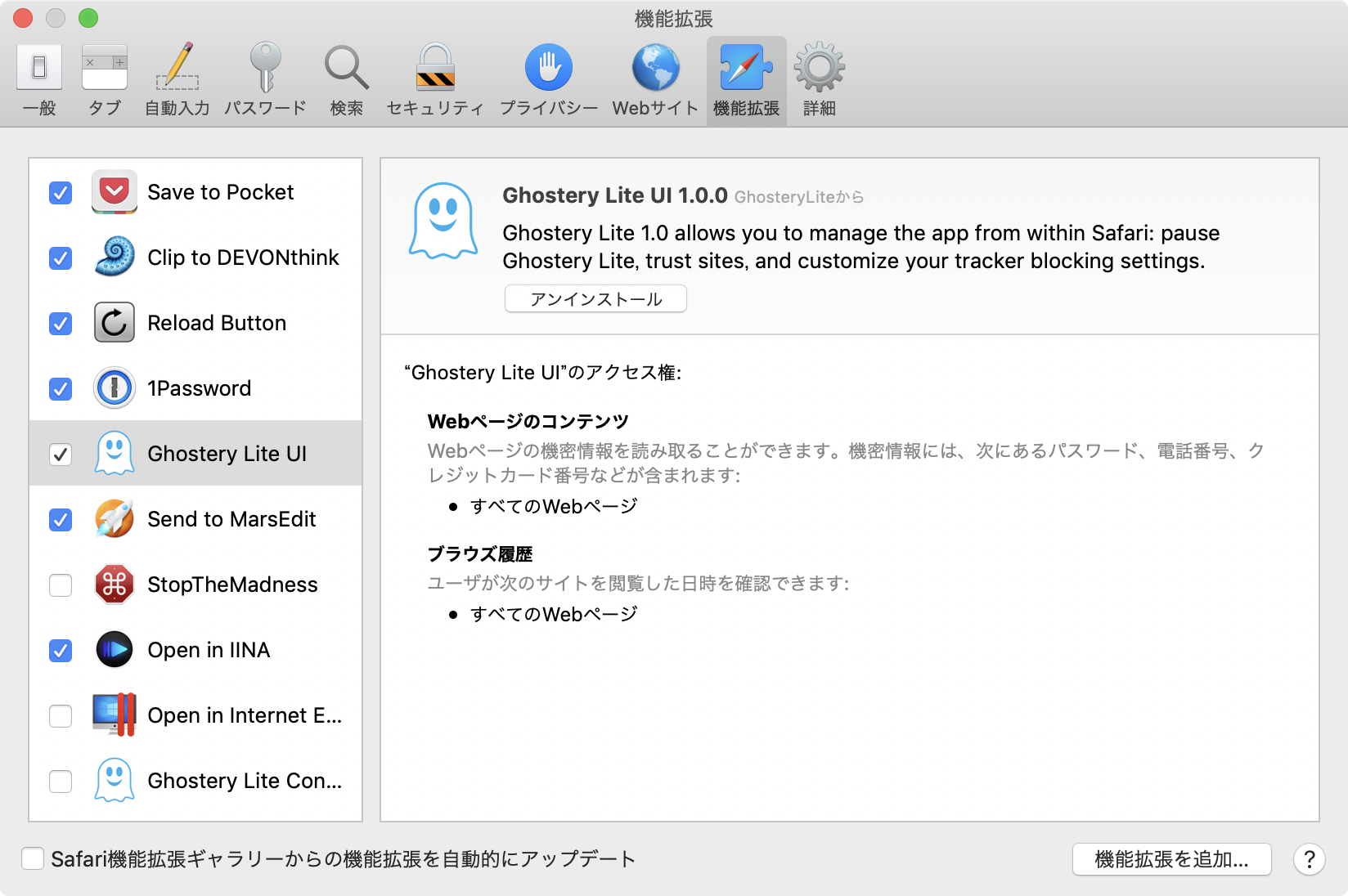Click the StopTheMadness extension icon
The image size is (1348, 896).
pyautogui.click(x=115, y=585)
